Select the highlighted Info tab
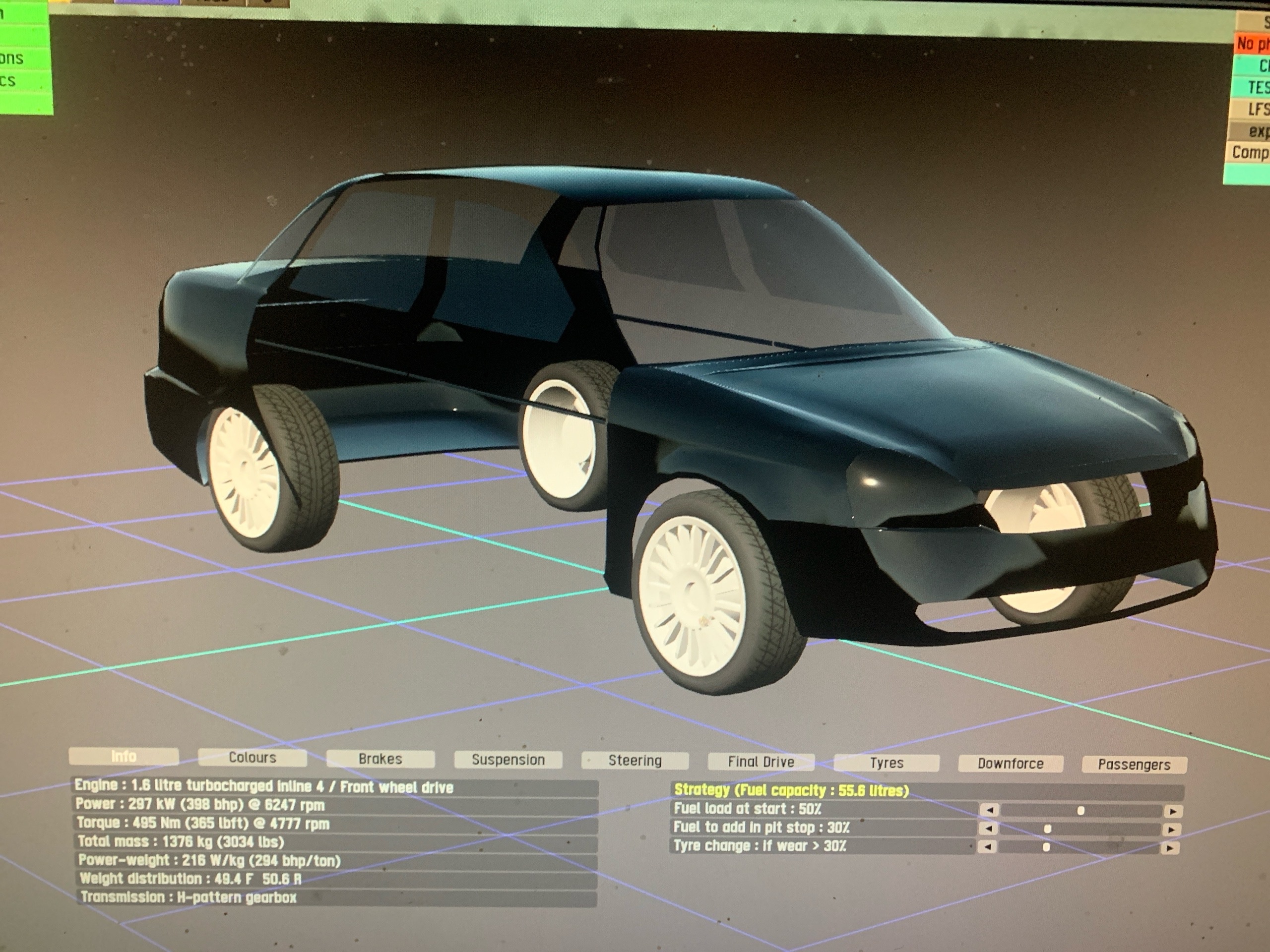 pyautogui.click(x=124, y=756)
